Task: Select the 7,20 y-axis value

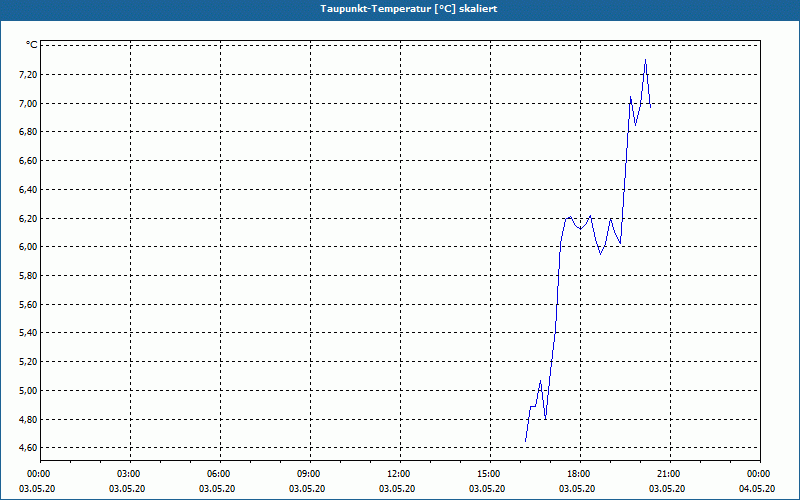Action: pyautogui.click(x=29, y=74)
